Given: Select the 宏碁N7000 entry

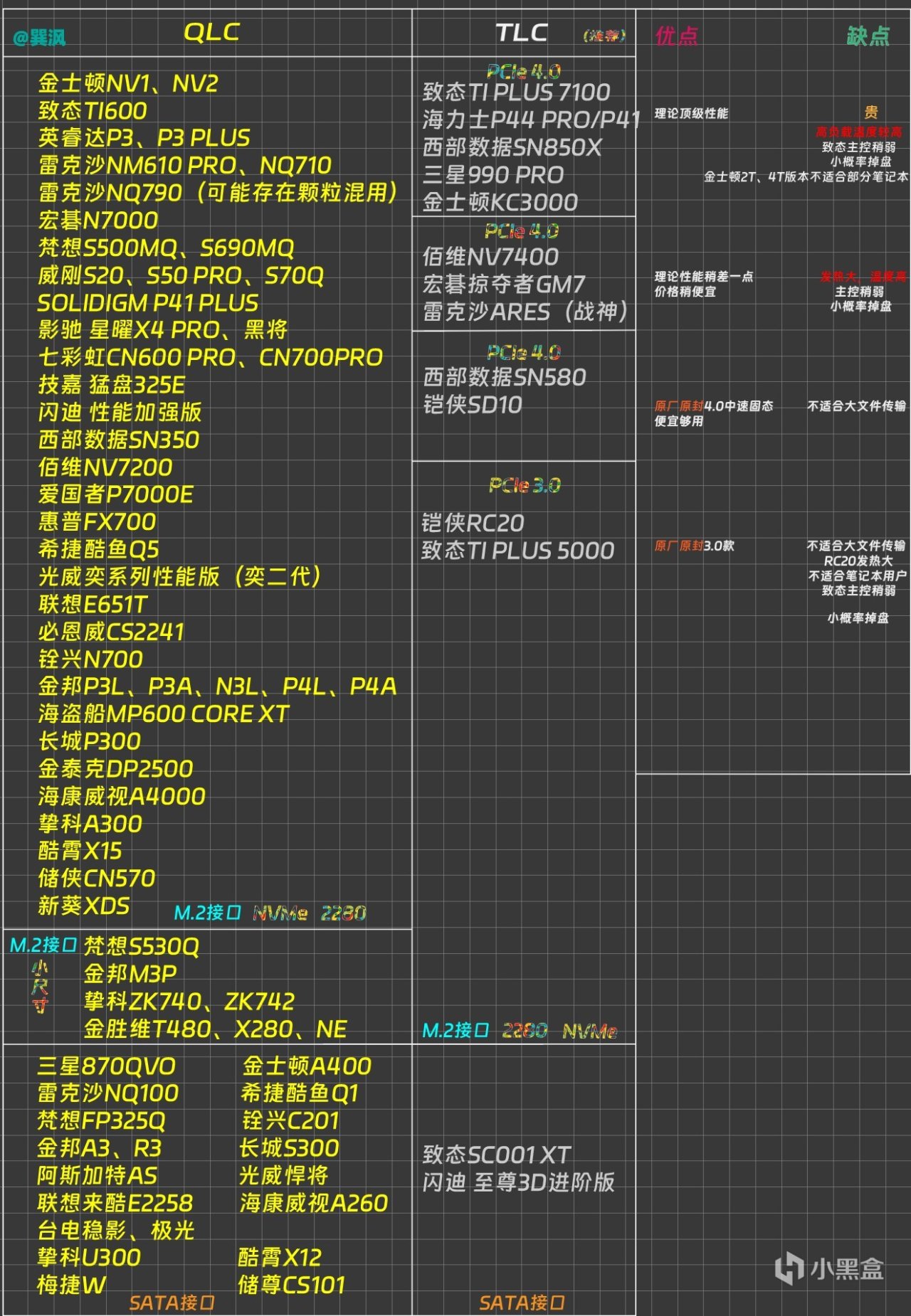Looking at the screenshot, I should [98, 221].
